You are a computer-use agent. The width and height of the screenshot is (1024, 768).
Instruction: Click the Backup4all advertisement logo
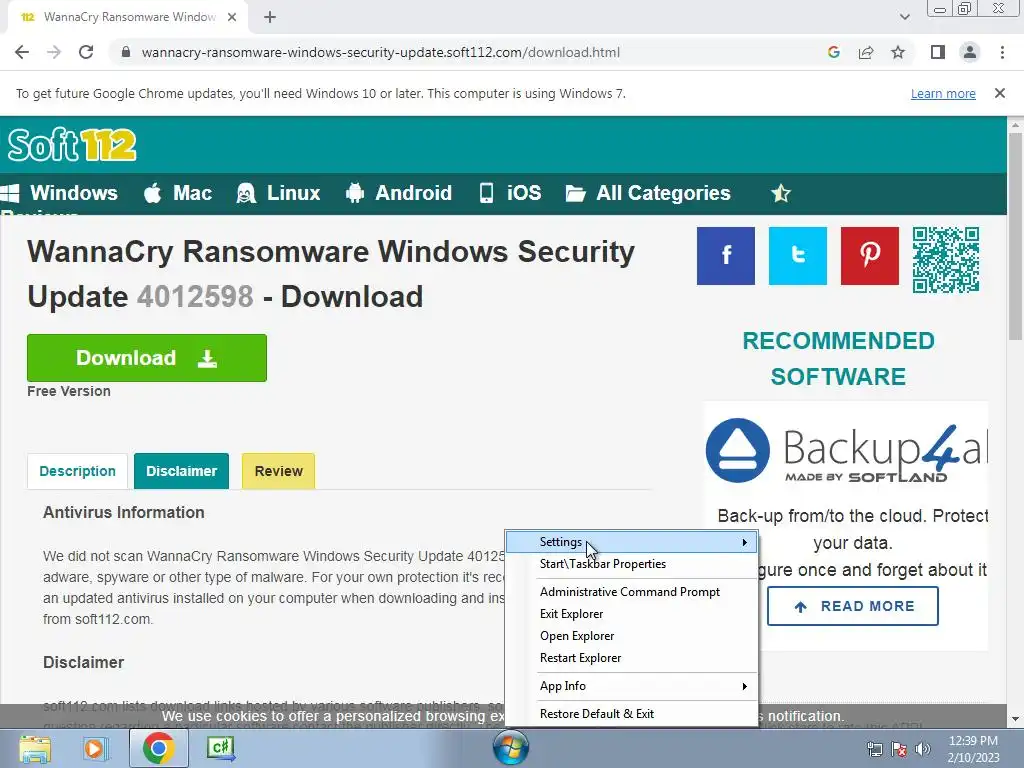[846, 451]
